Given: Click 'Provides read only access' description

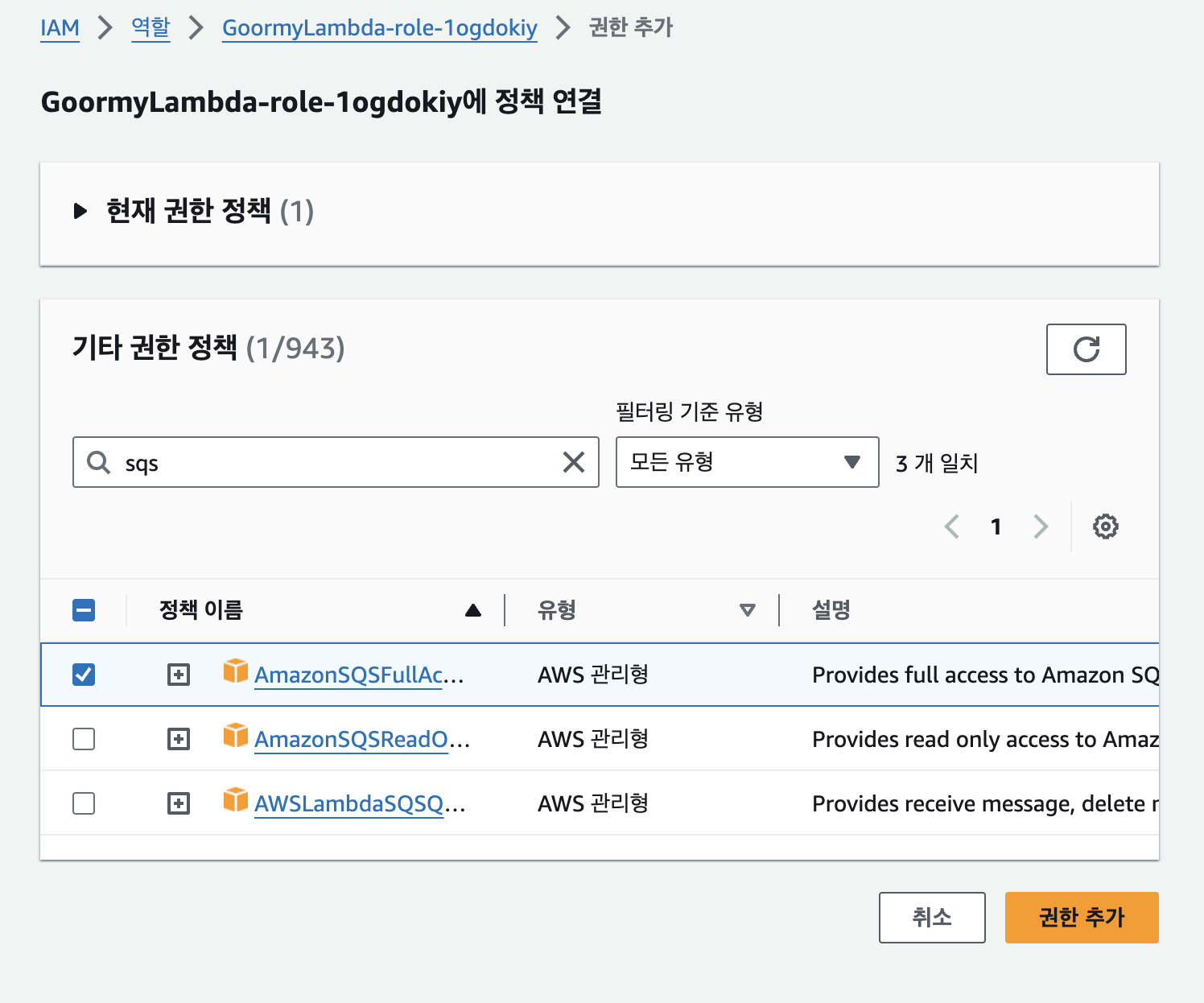Looking at the screenshot, I should (985, 739).
